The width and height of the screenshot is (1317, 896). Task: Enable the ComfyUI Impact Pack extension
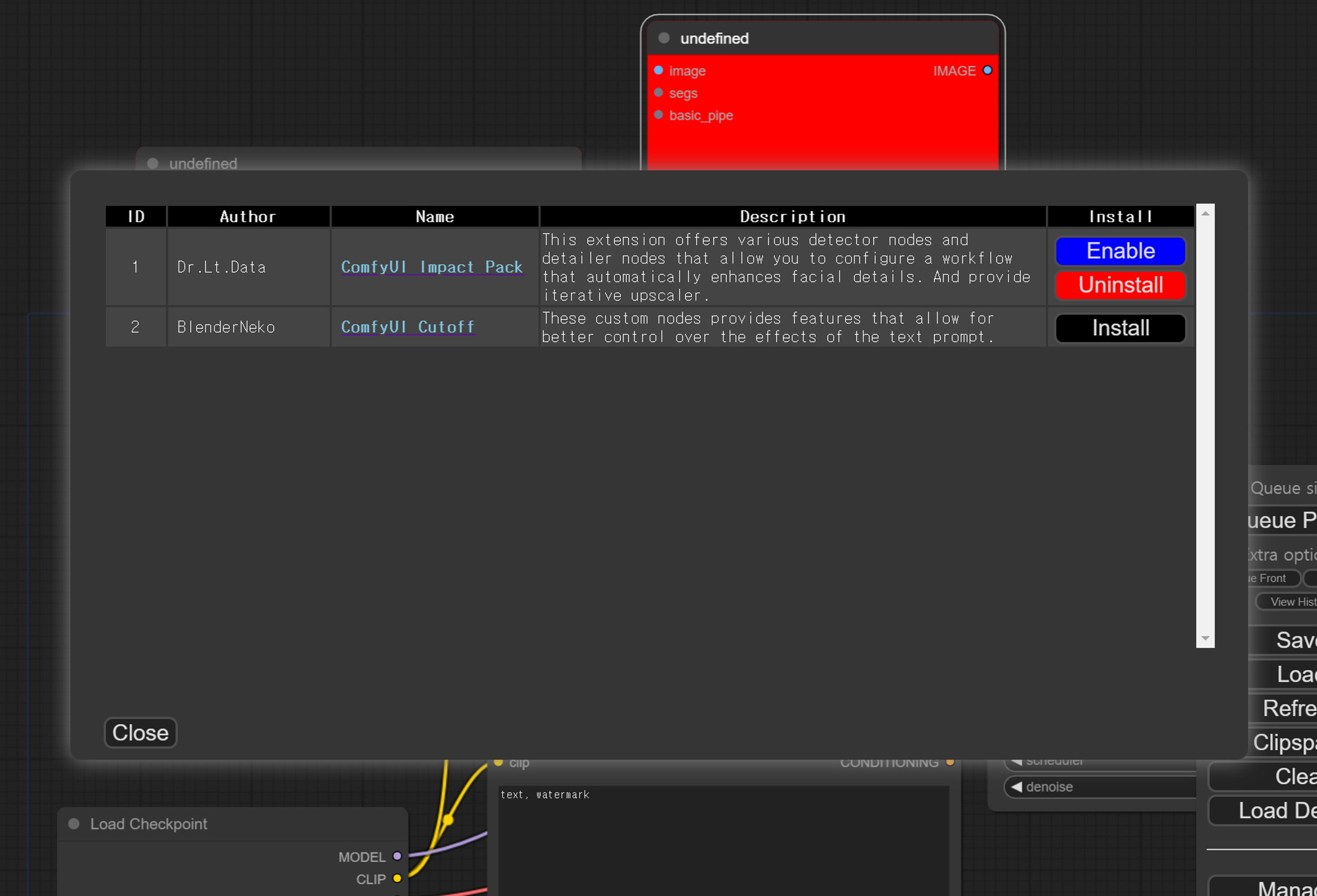(1120, 251)
